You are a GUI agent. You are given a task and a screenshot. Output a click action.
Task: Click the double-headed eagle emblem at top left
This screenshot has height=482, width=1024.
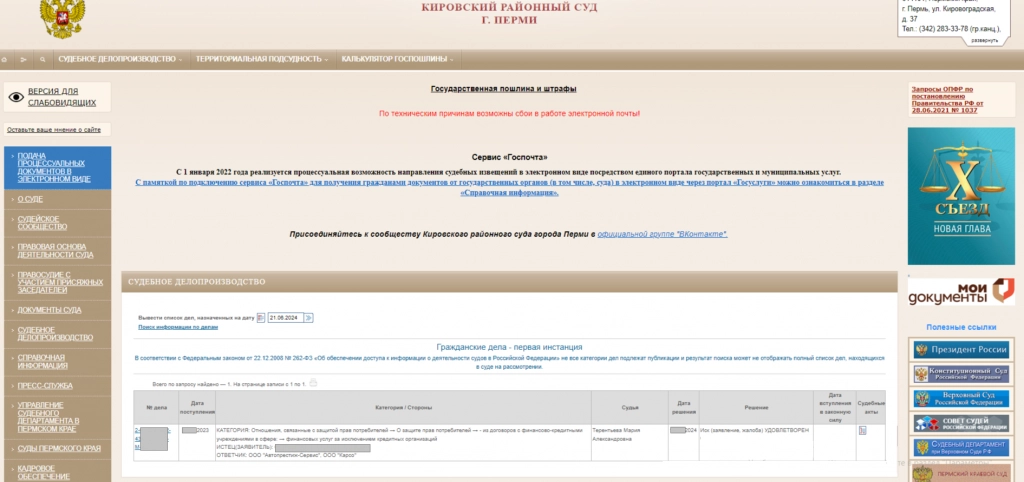click(62, 18)
